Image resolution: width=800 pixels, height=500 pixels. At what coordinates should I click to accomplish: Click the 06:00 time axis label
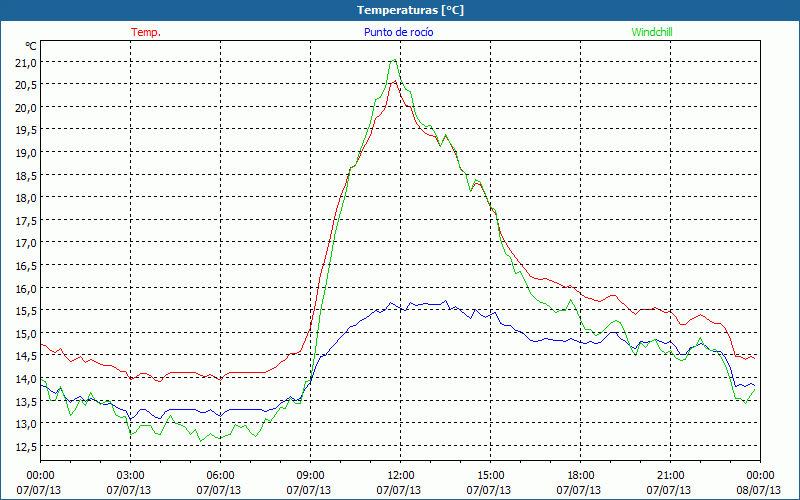point(220,476)
